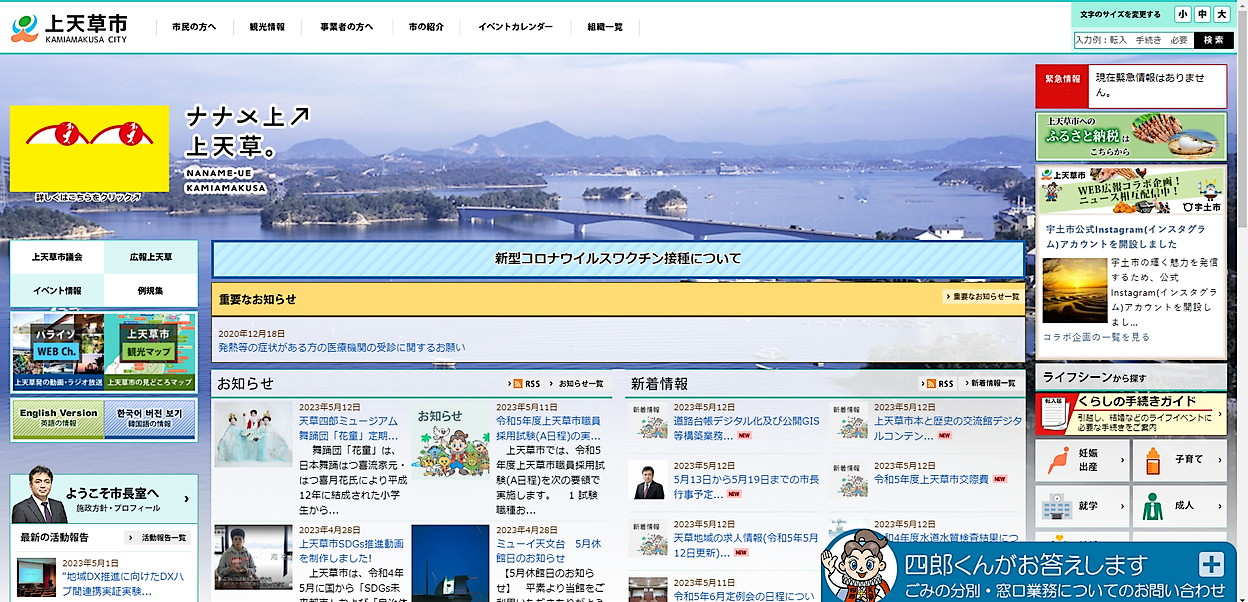
Task: Click the Kamiamakusa City logo
Action: click(70, 27)
